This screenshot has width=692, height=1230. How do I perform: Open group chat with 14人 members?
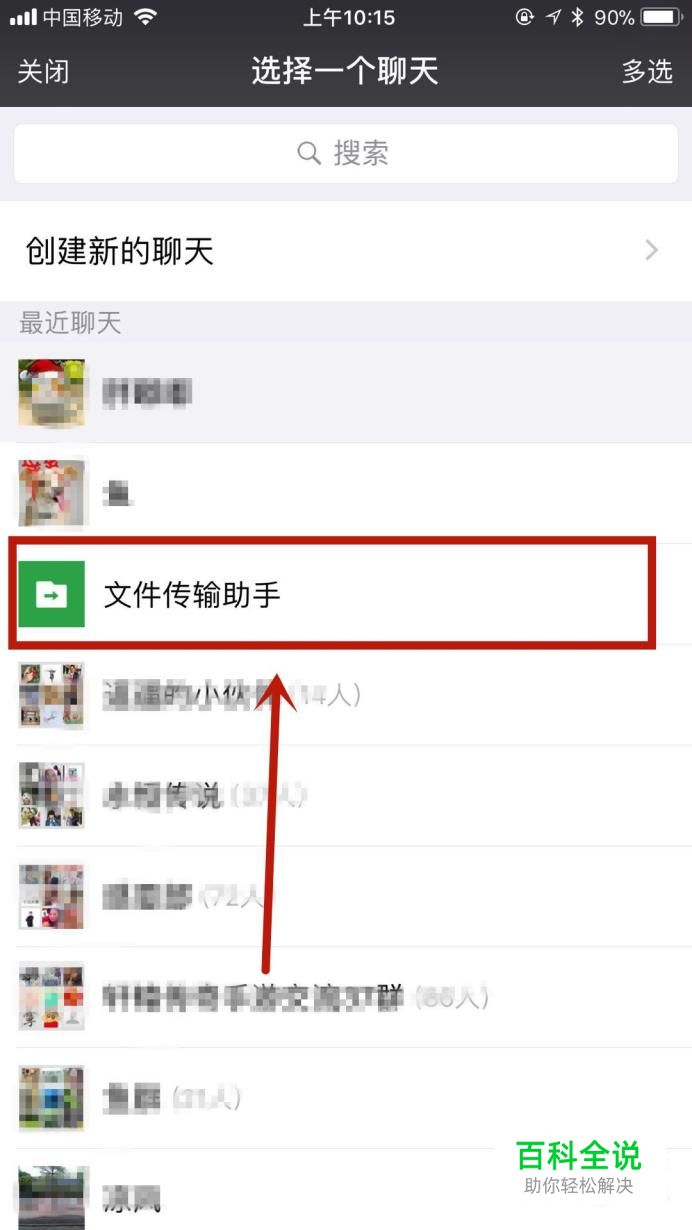(346, 695)
